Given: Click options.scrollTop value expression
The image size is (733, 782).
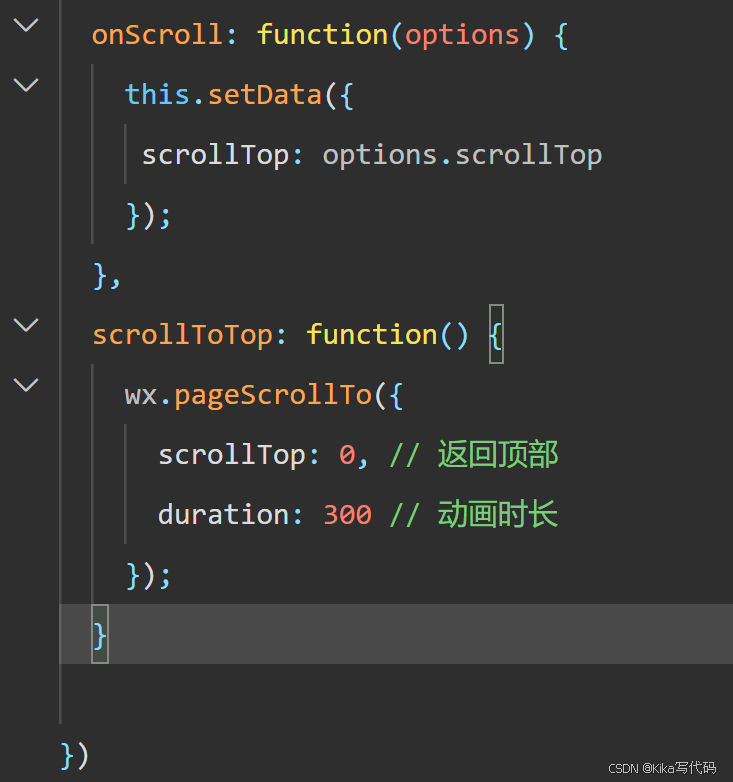Looking at the screenshot, I should pyautogui.click(x=462, y=156).
